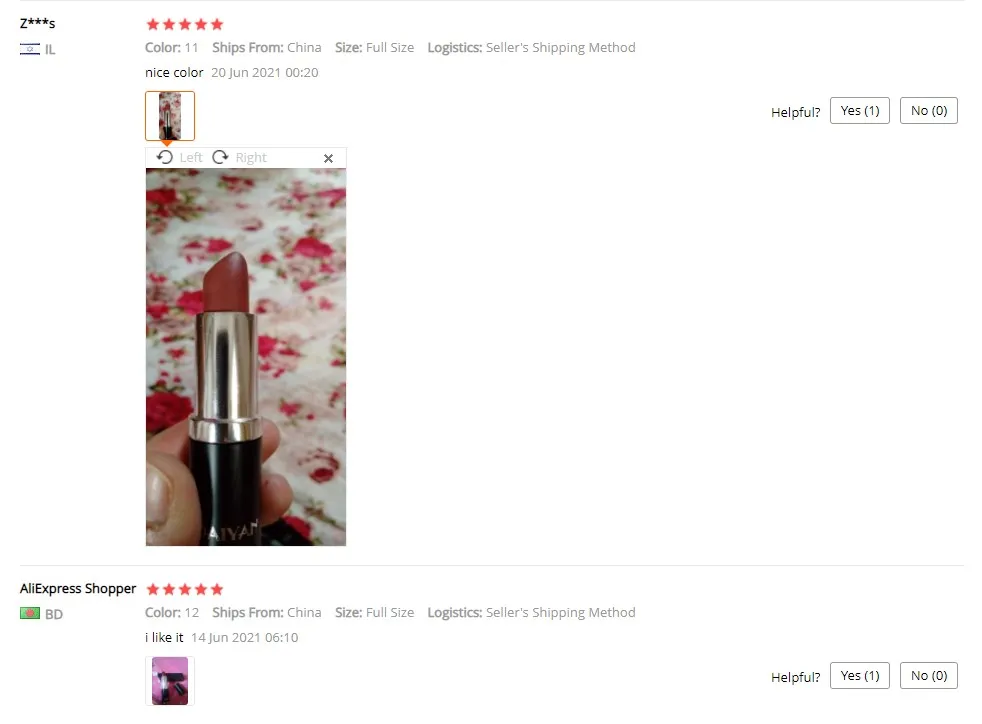Viewport: 982px width, 724px height.
Task: Click the Israel flag icon beside IL
Action: coord(29,49)
